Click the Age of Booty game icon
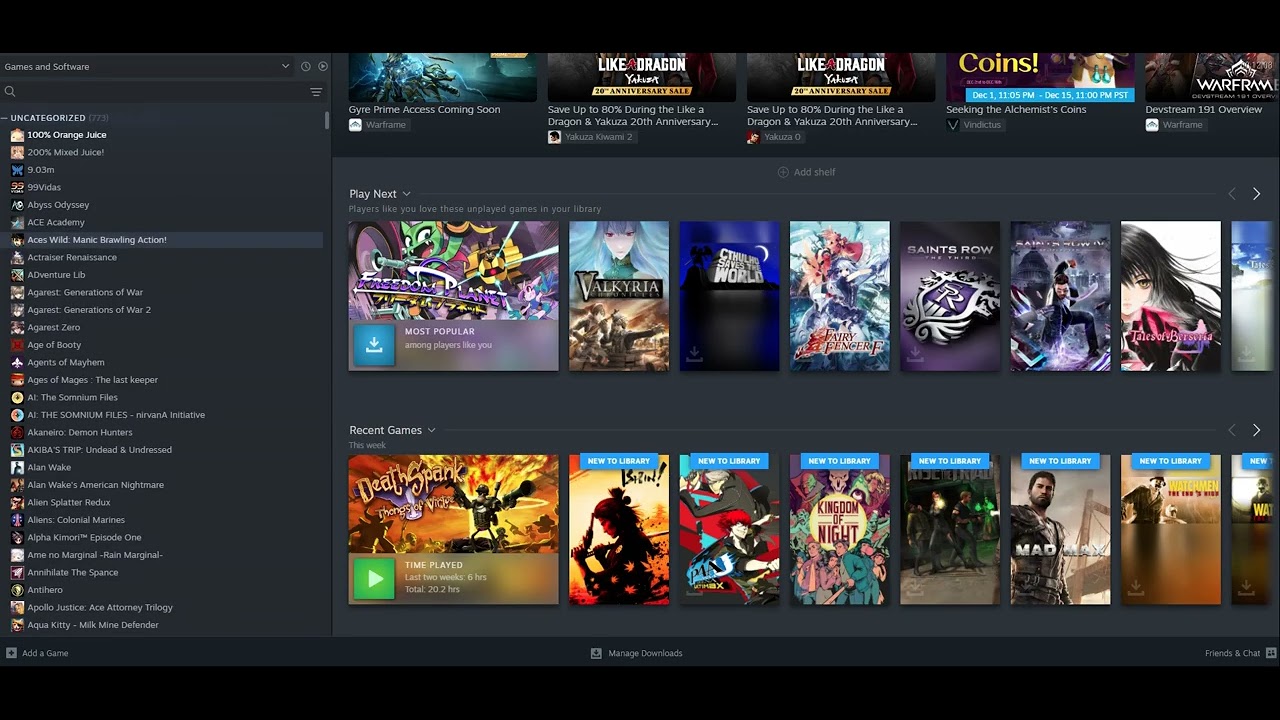The image size is (1280, 720). click(17, 345)
